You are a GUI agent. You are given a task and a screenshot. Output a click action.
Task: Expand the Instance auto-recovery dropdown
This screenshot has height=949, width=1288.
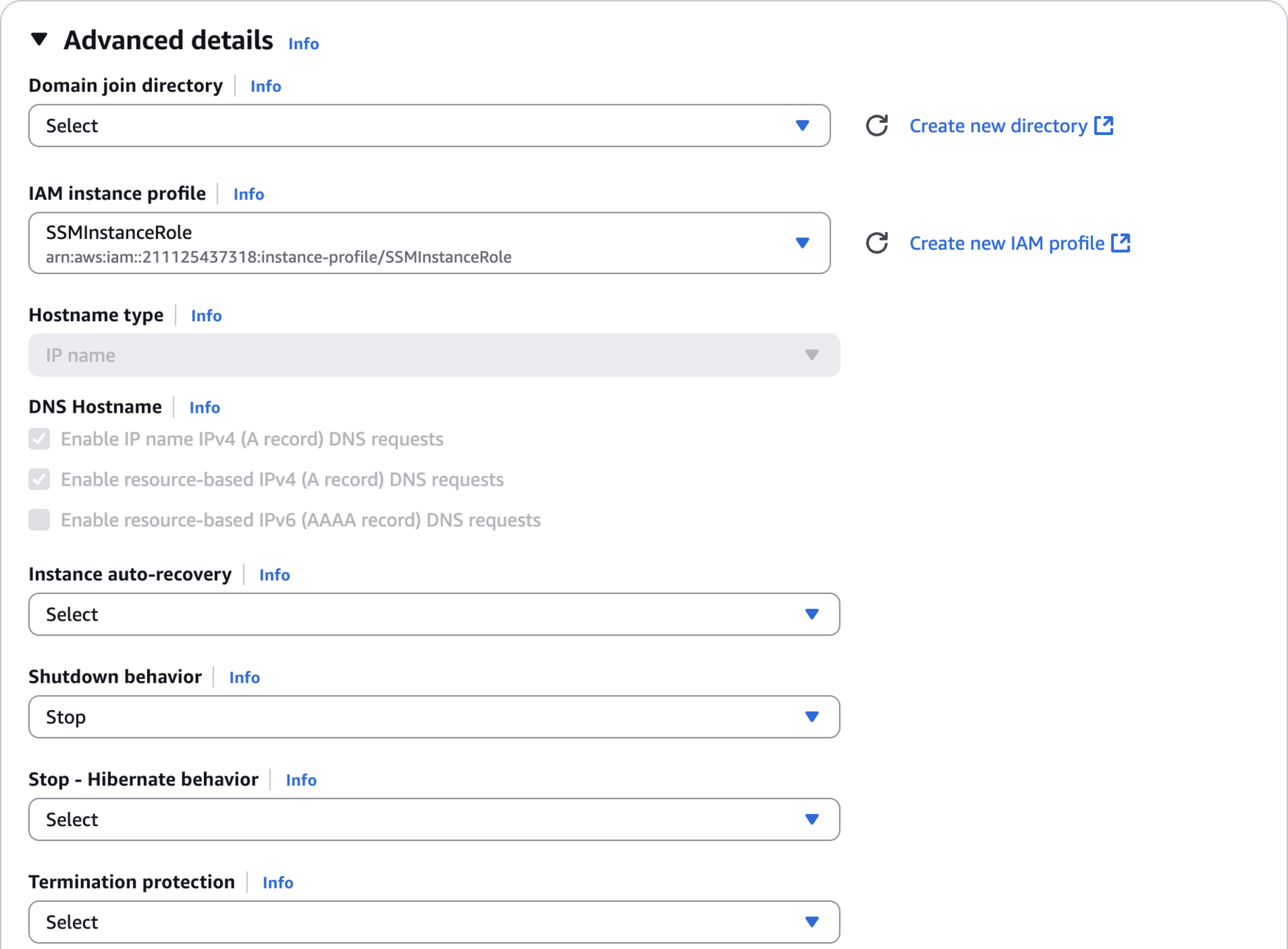point(434,614)
